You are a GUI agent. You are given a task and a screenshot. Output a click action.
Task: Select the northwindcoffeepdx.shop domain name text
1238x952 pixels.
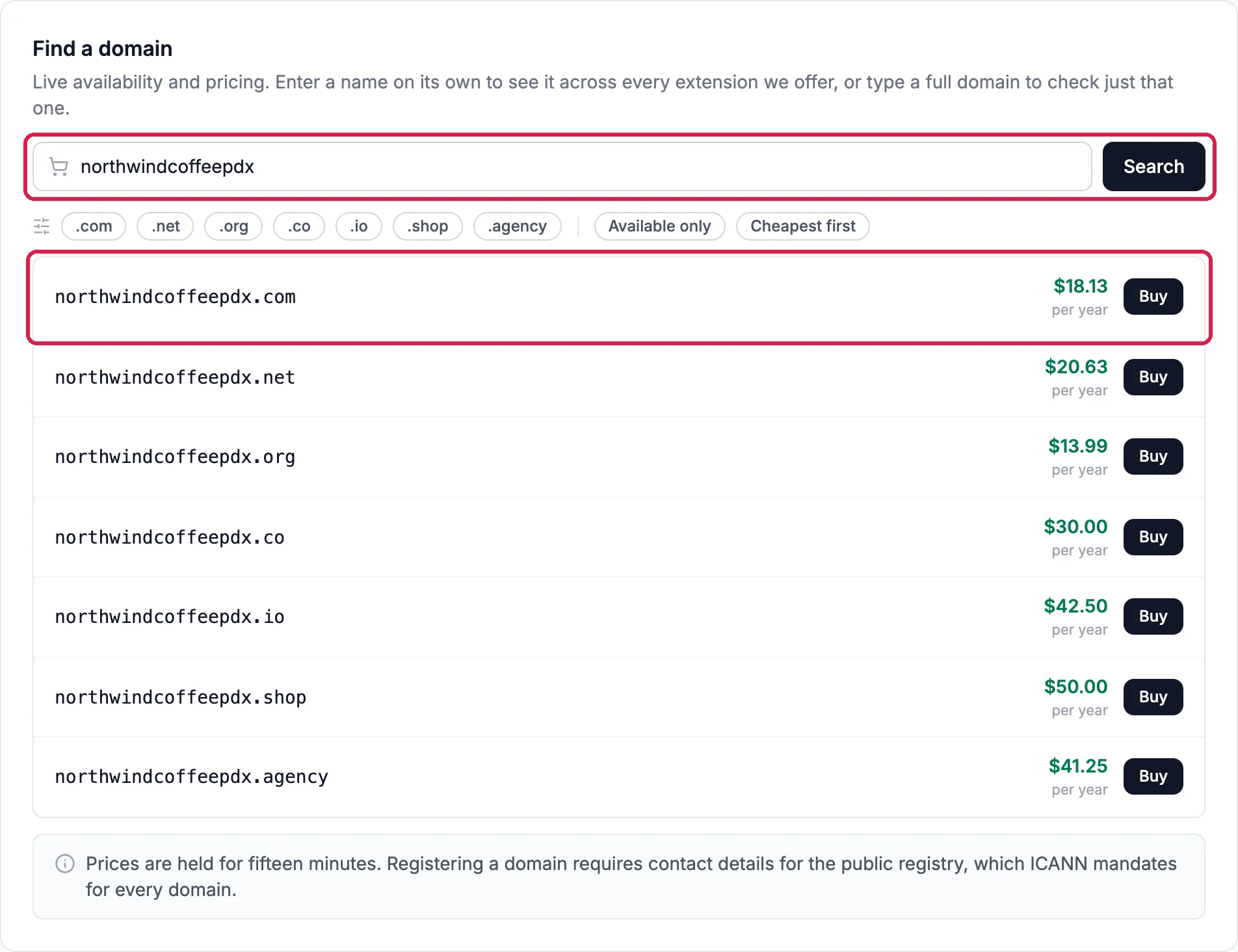(x=181, y=698)
